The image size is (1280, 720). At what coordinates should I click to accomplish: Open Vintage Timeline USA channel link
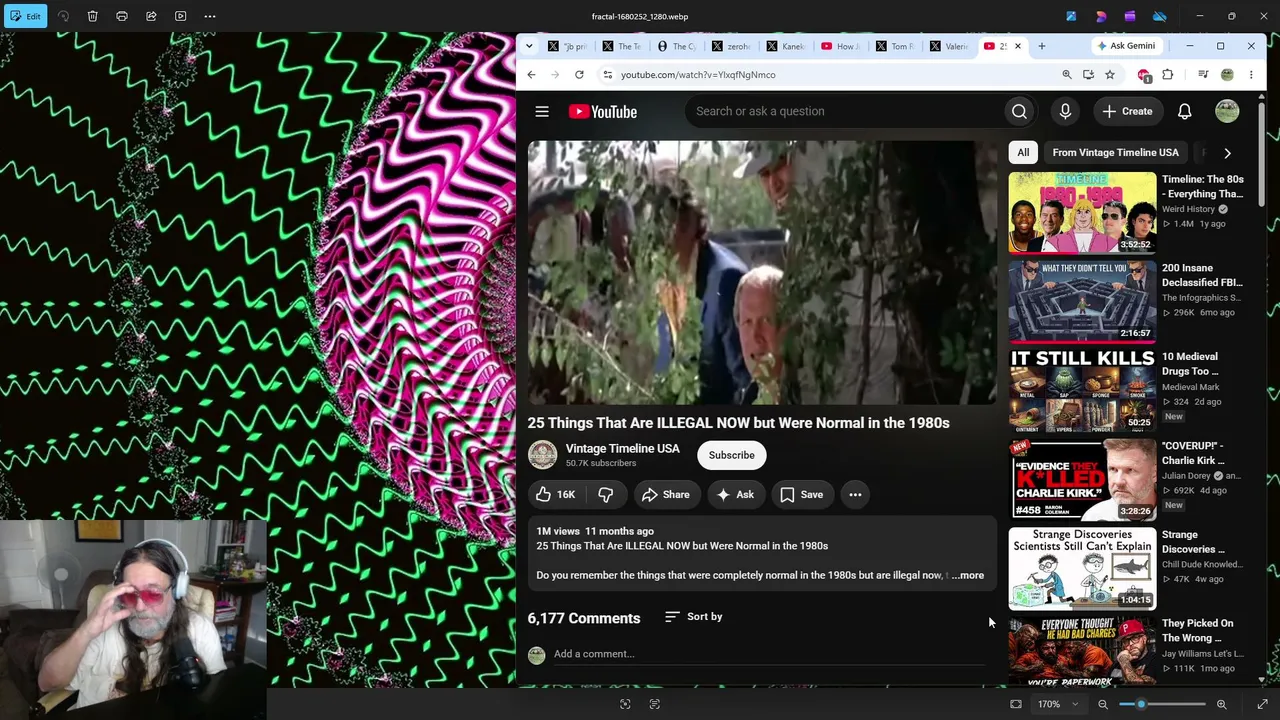pyautogui.click(x=622, y=449)
